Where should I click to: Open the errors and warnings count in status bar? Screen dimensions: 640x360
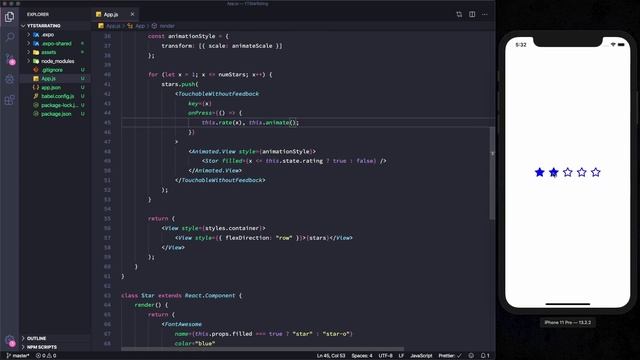pyautogui.click(x=46, y=356)
